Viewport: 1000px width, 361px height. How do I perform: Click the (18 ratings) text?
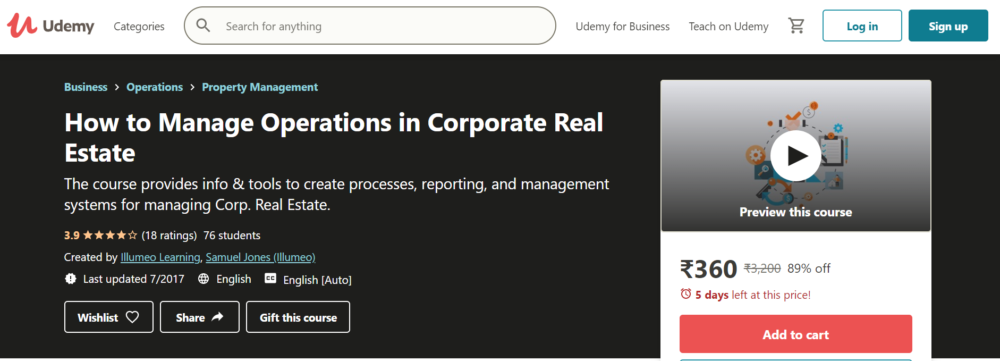click(x=169, y=235)
